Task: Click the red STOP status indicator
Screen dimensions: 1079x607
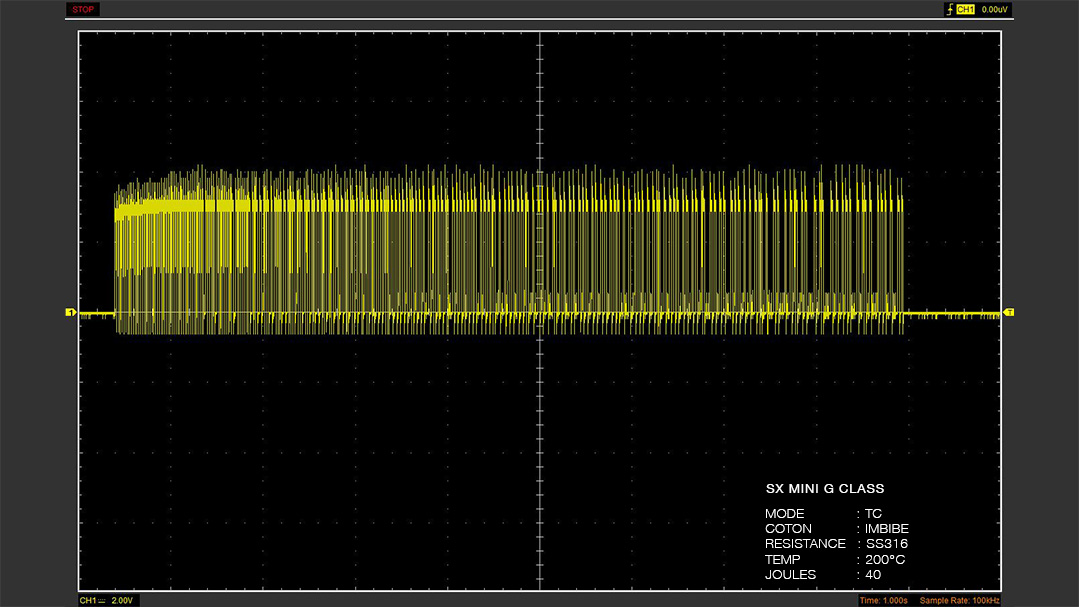Action: [x=83, y=9]
